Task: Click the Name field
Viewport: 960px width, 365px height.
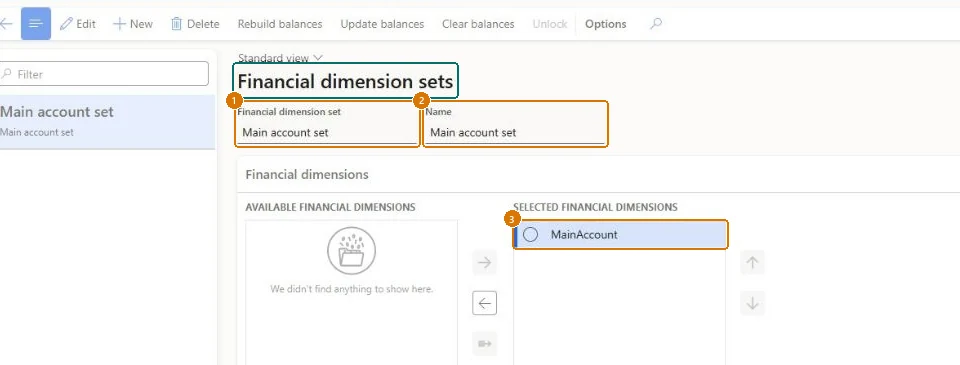Action: (515, 132)
